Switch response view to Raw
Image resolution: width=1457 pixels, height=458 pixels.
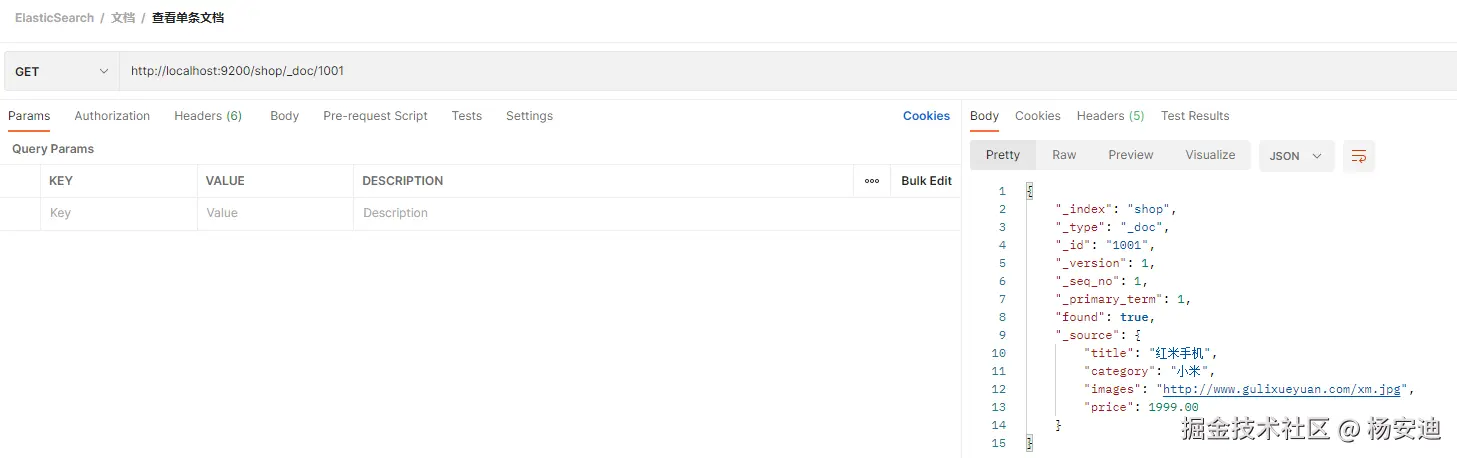coord(1064,155)
